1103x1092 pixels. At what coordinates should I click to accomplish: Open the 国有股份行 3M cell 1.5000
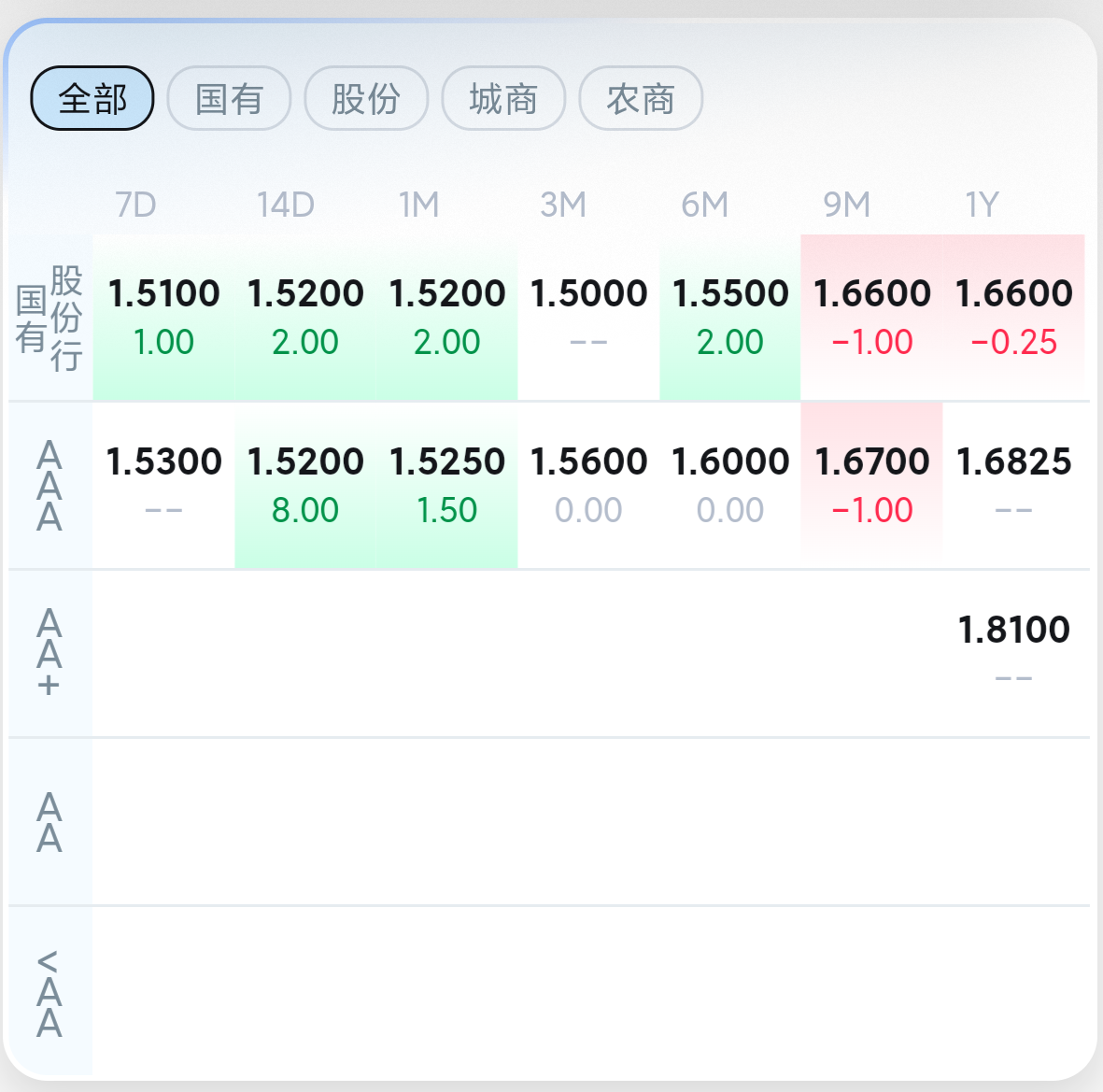(588, 318)
